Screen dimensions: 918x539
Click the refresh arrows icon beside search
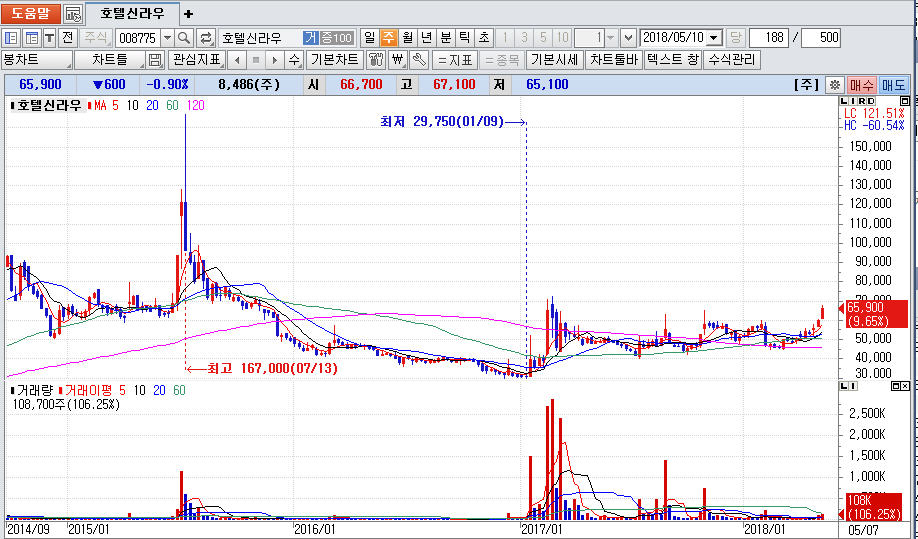coord(206,37)
